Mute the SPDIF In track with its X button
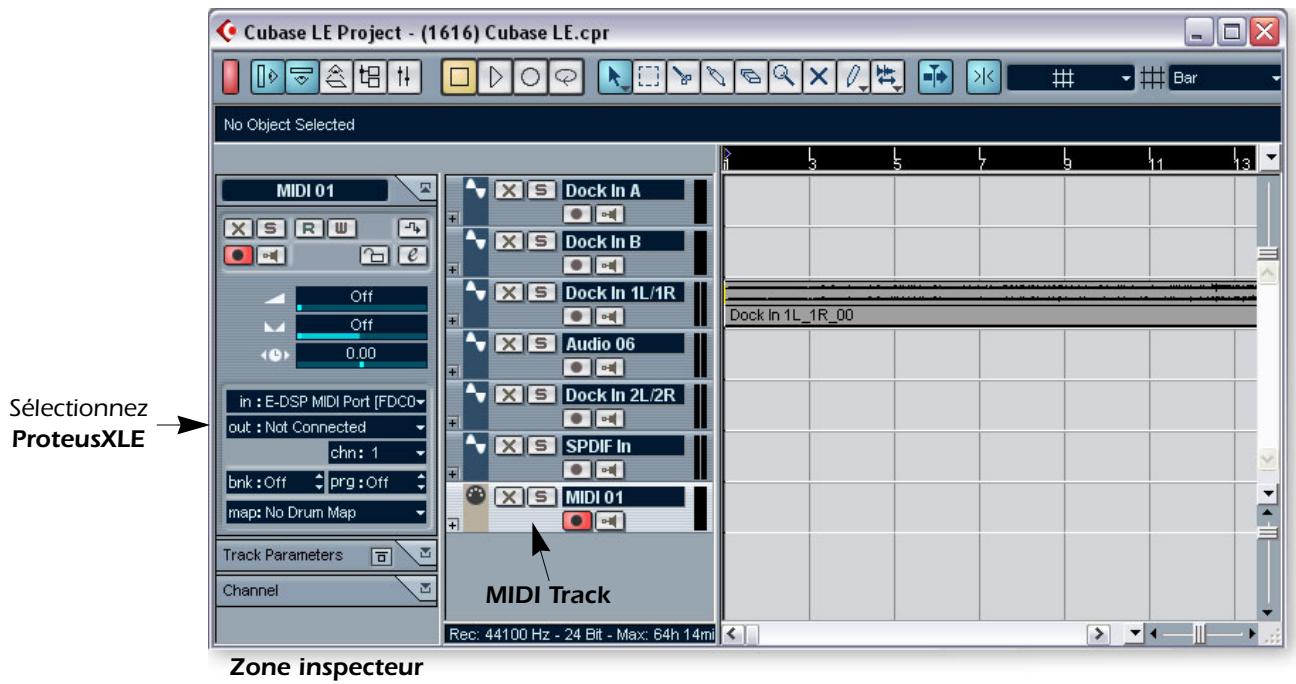Image resolution: width=1296 pixels, height=684 pixels. click(508, 444)
